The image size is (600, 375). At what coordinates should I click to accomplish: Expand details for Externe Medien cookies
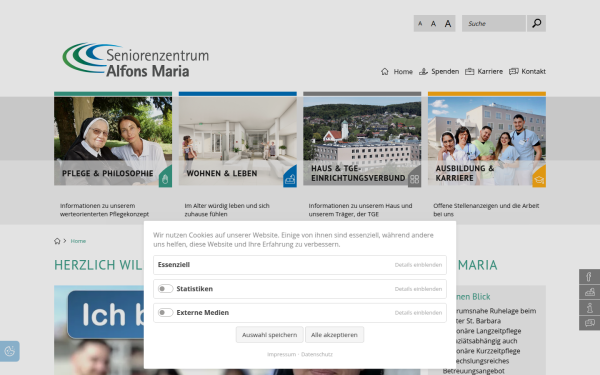[x=418, y=313]
